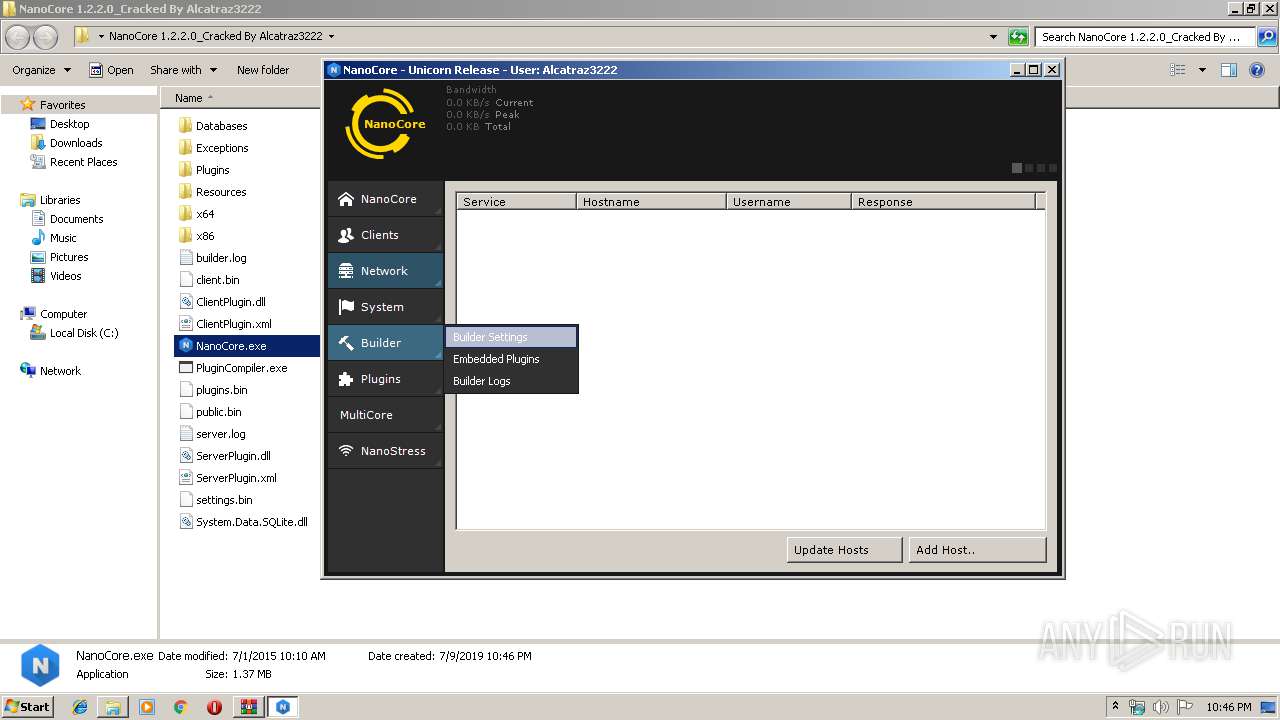The height and width of the screenshot is (720, 1280).
Task: Open Documents library in navigation pane
Action: 67,219
